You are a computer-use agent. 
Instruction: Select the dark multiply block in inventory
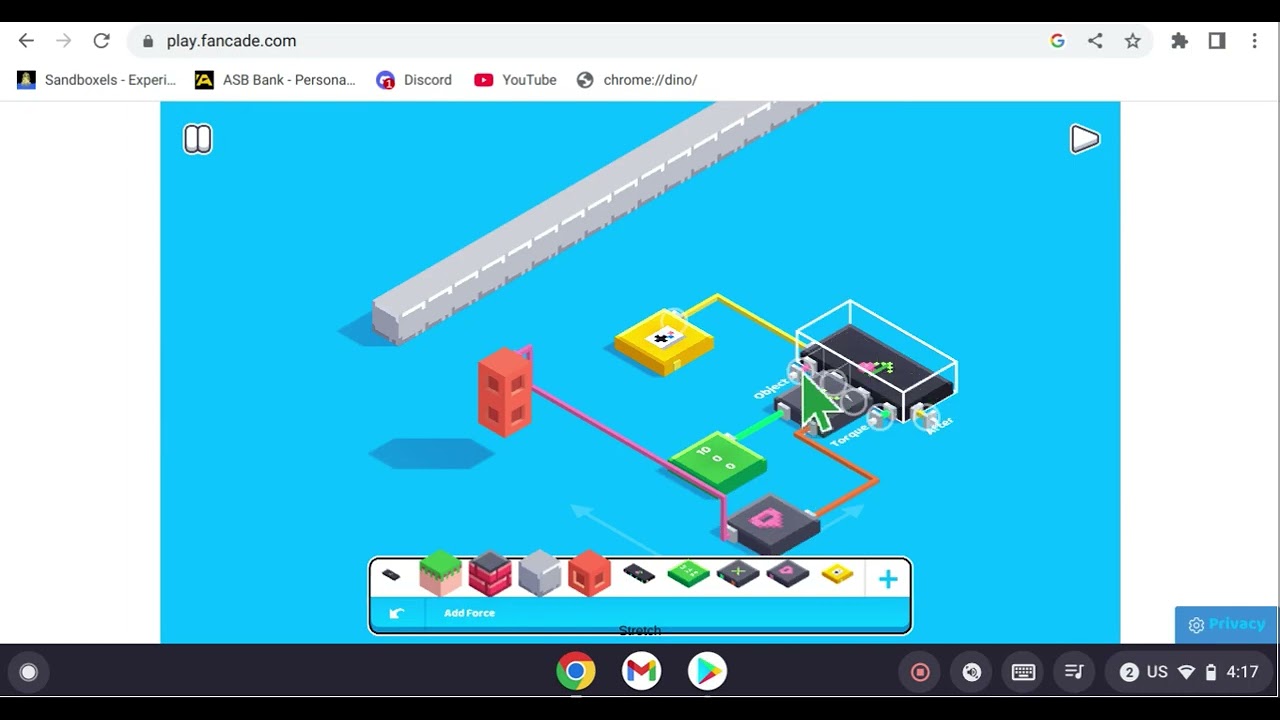(738, 575)
